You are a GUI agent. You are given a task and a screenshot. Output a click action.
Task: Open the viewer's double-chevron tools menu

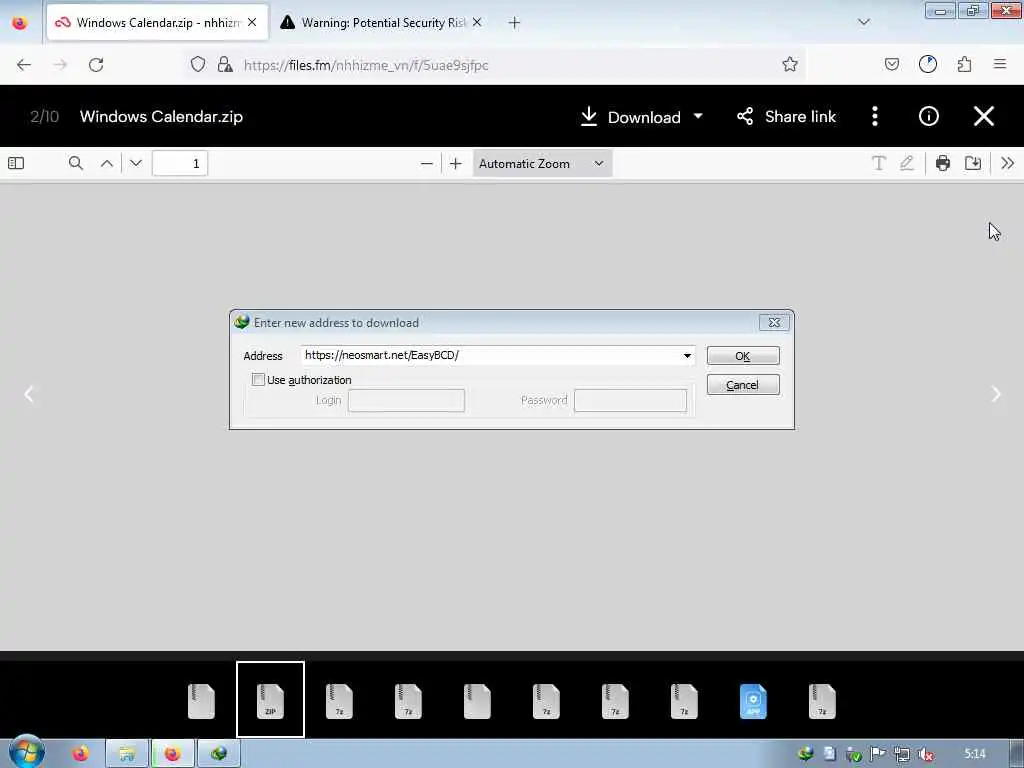[x=1008, y=163]
